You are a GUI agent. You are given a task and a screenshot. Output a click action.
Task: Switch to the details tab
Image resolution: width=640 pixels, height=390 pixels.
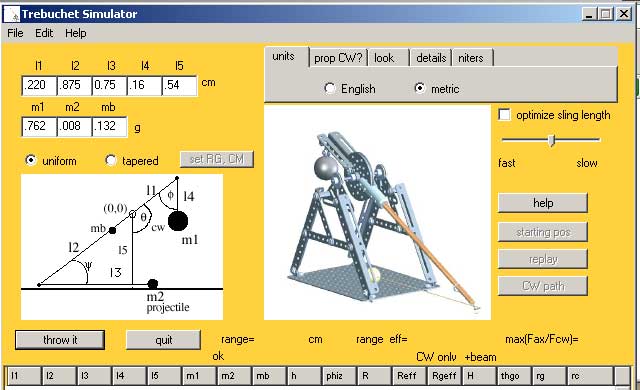tap(431, 58)
